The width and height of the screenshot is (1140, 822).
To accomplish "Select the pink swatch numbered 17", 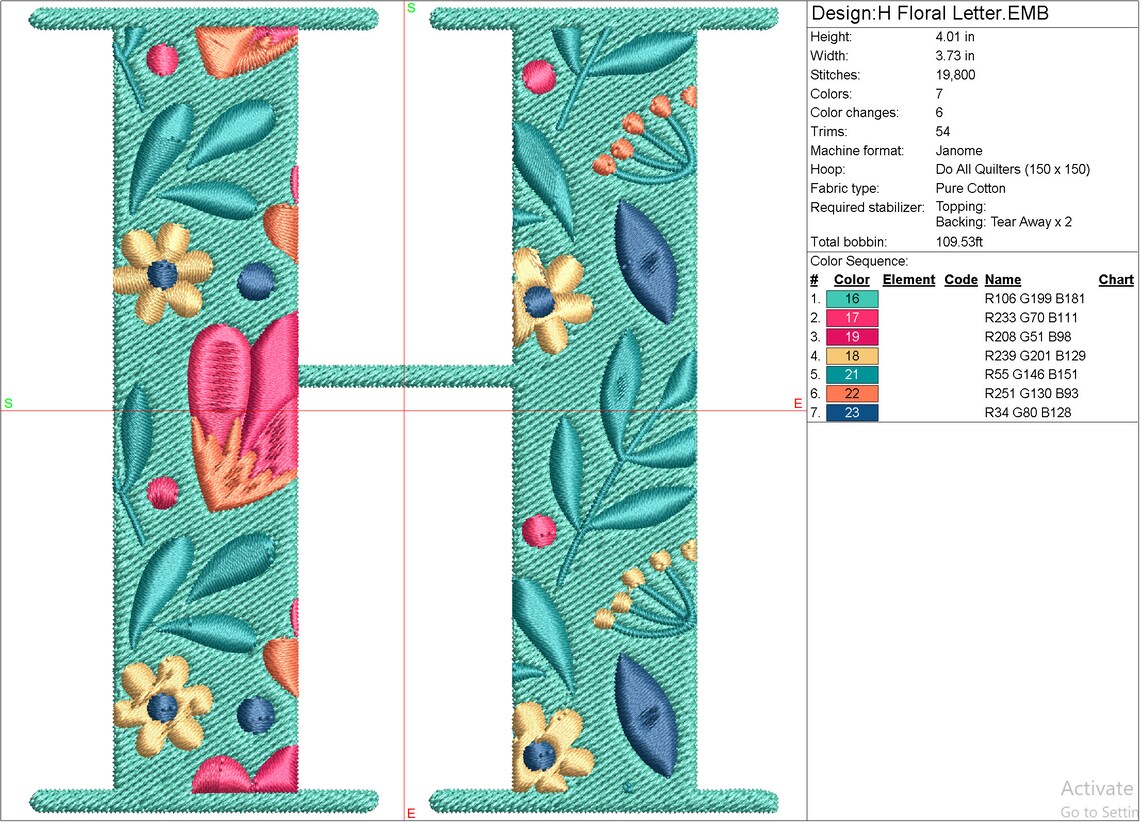I will [851, 317].
